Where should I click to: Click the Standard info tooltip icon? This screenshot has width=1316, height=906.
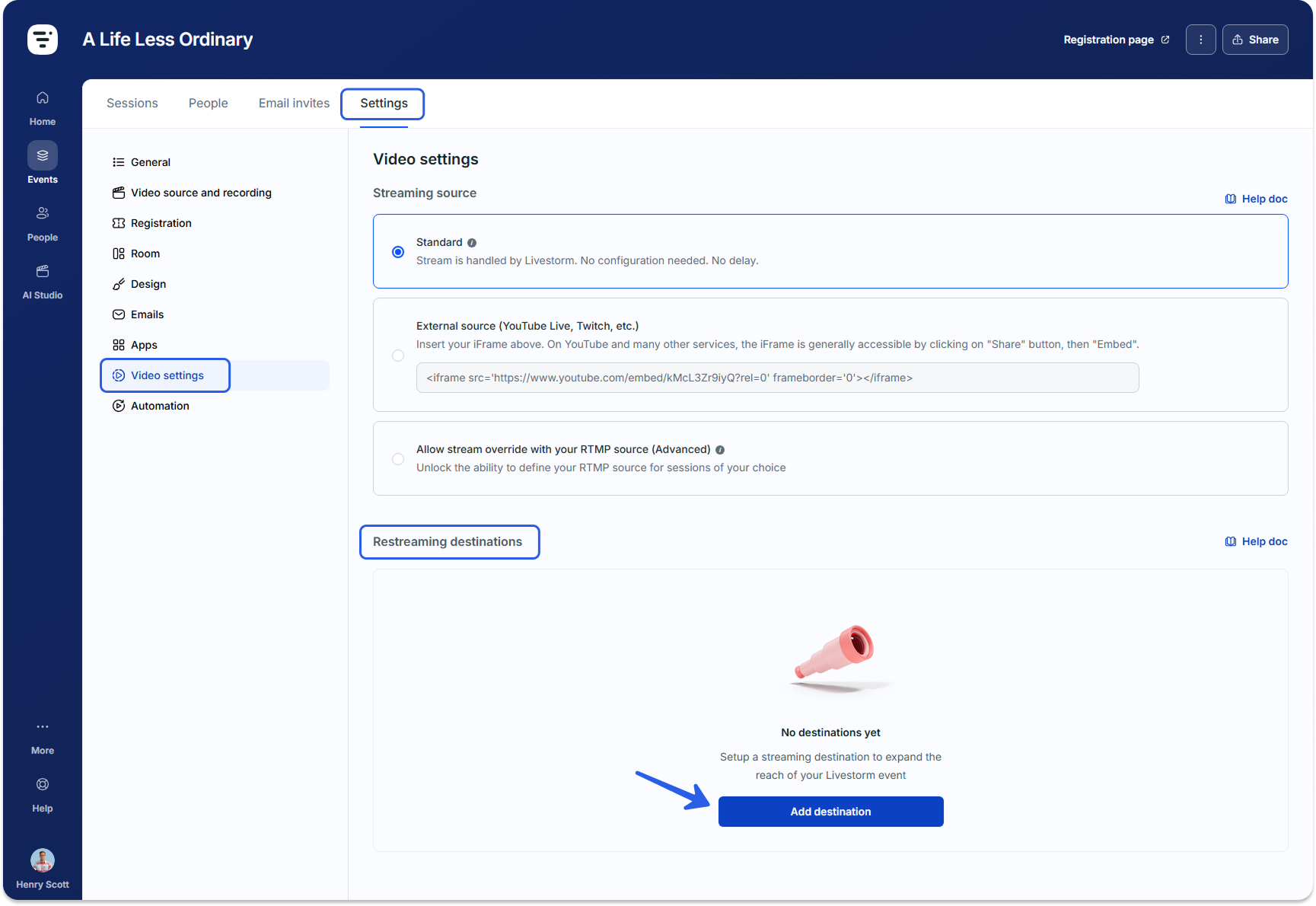coord(472,243)
